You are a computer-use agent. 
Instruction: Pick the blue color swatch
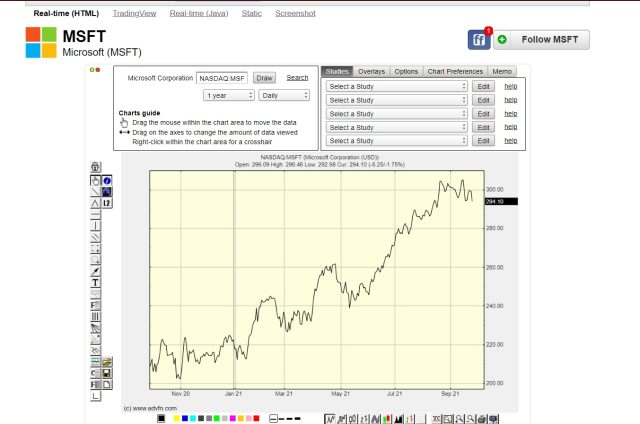click(x=185, y=418)
